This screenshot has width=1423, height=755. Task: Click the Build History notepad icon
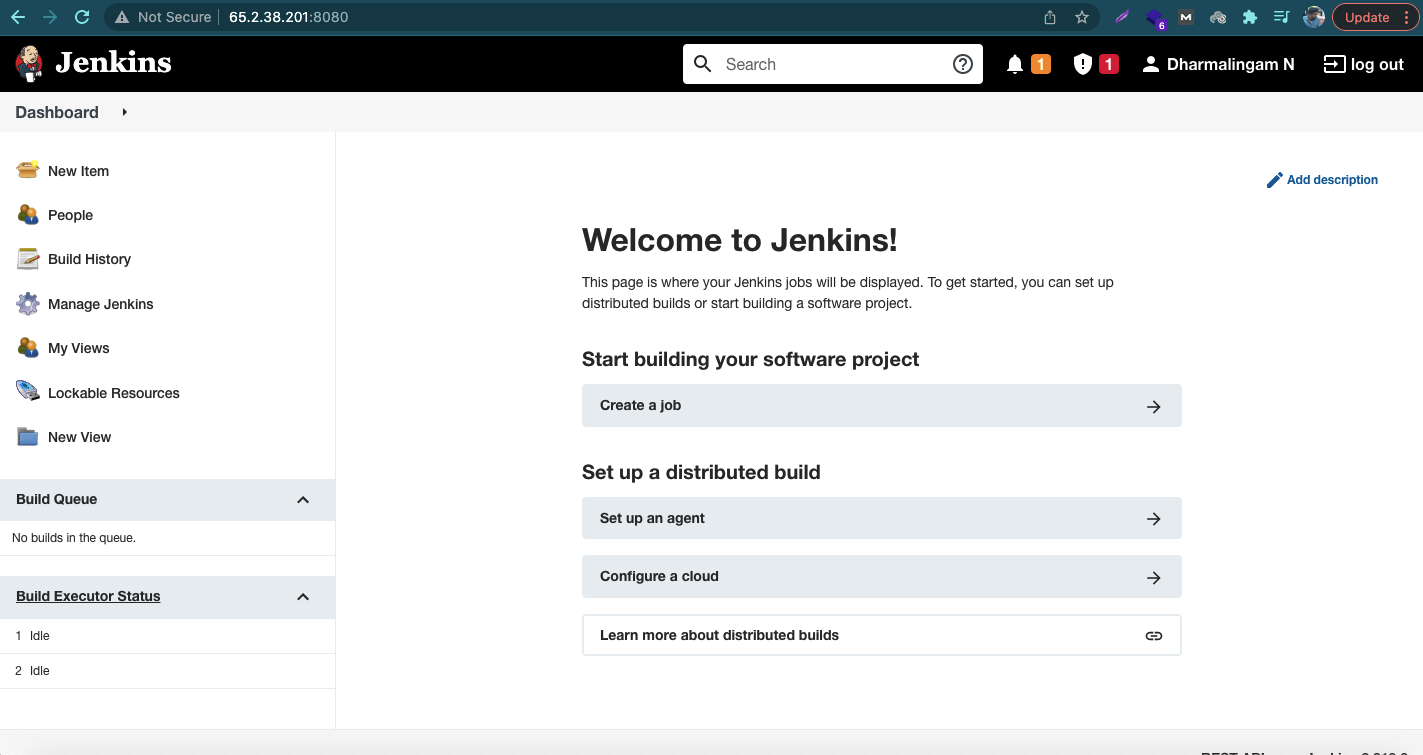click(x=28, y=258)
